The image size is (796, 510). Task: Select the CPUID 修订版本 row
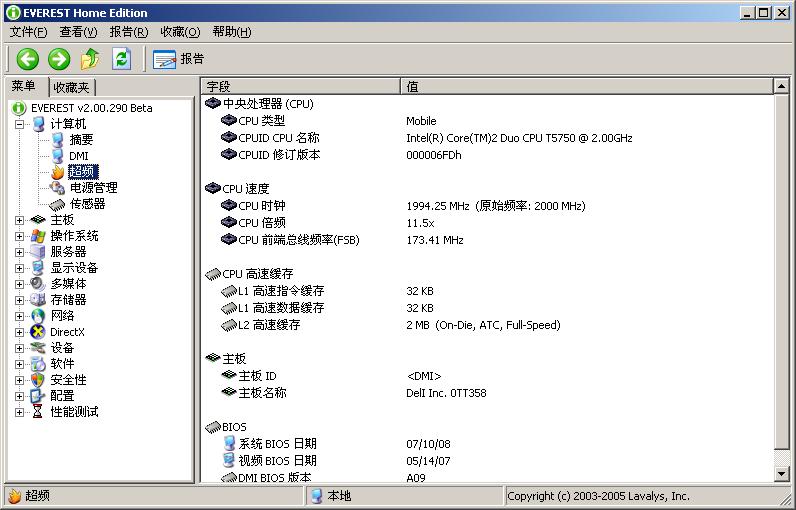coord(487,155)
